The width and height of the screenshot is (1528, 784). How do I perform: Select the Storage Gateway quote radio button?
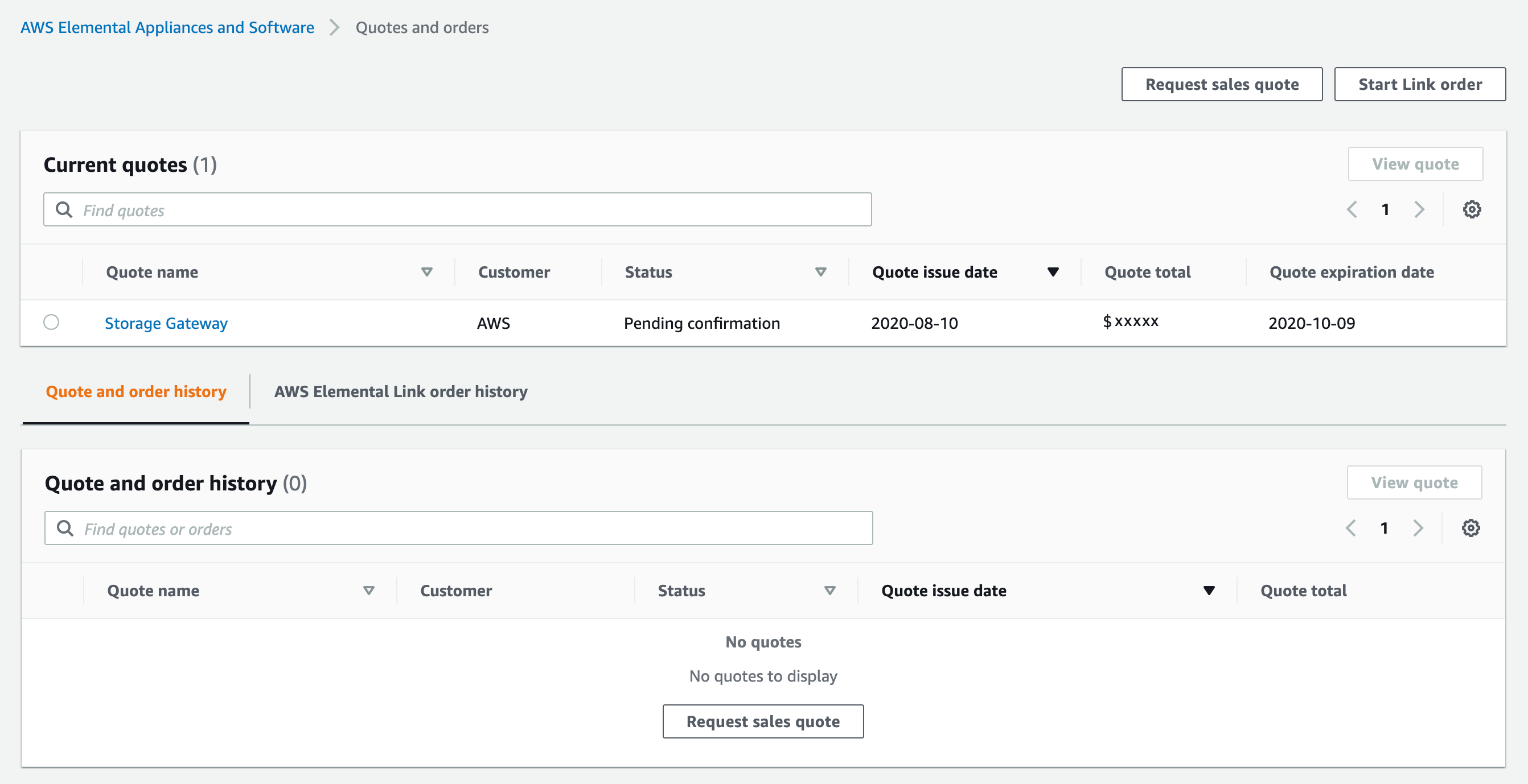tap(52, 323)
